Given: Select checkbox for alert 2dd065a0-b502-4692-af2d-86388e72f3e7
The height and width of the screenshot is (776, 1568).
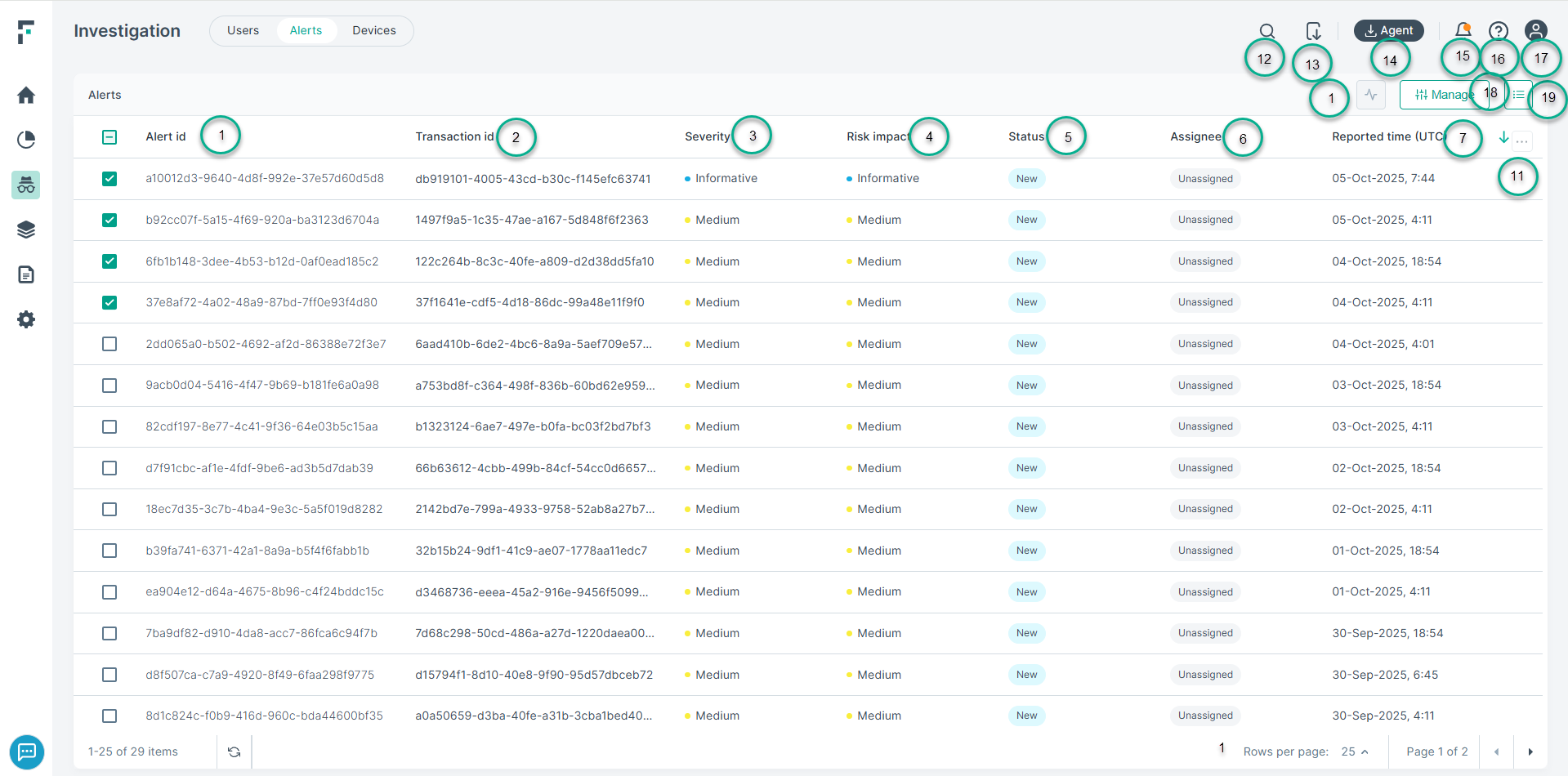Looking at the screenshot, I should click(x=109, y=344).
